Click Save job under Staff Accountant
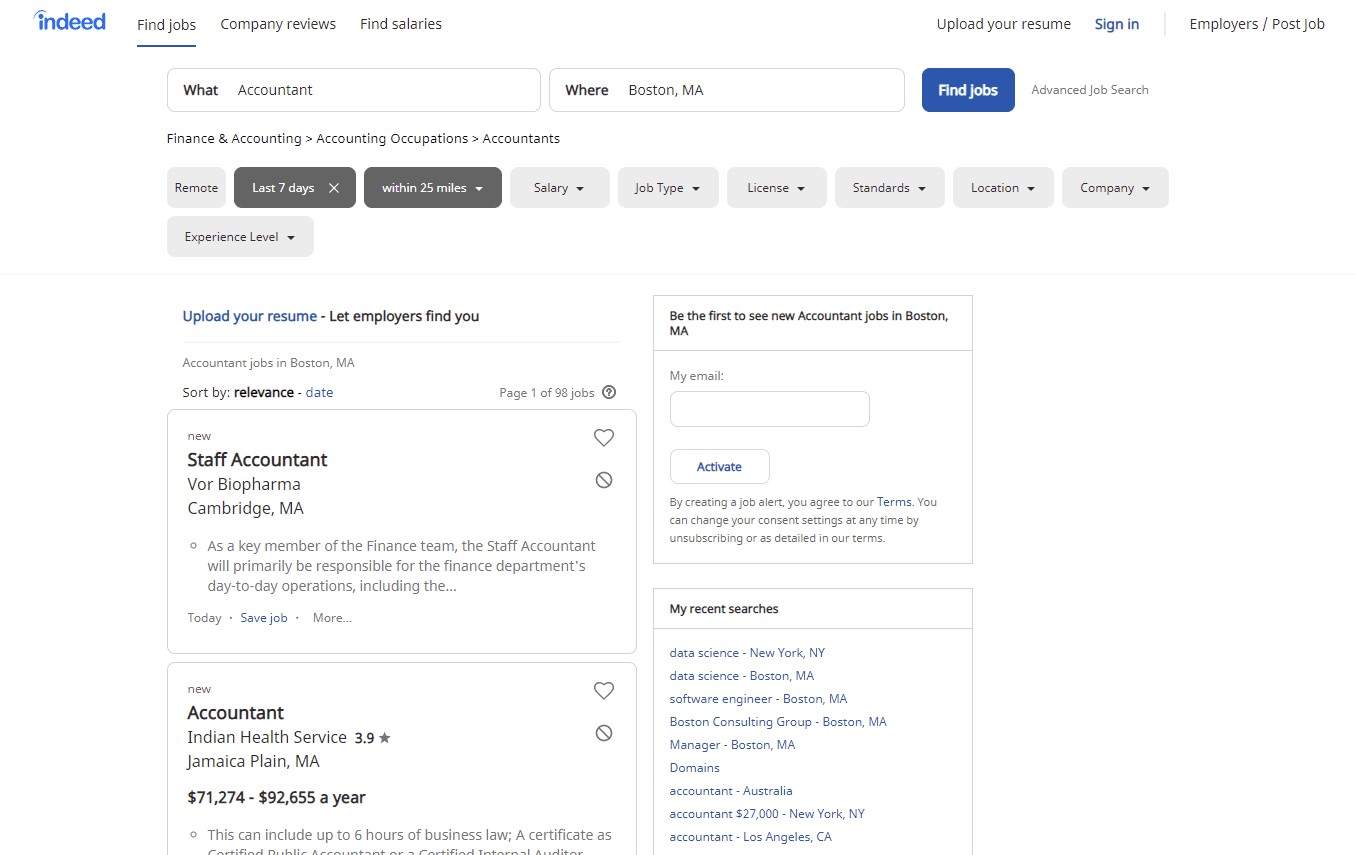This screenshot has height=855, width=1356. coord(264,618)
